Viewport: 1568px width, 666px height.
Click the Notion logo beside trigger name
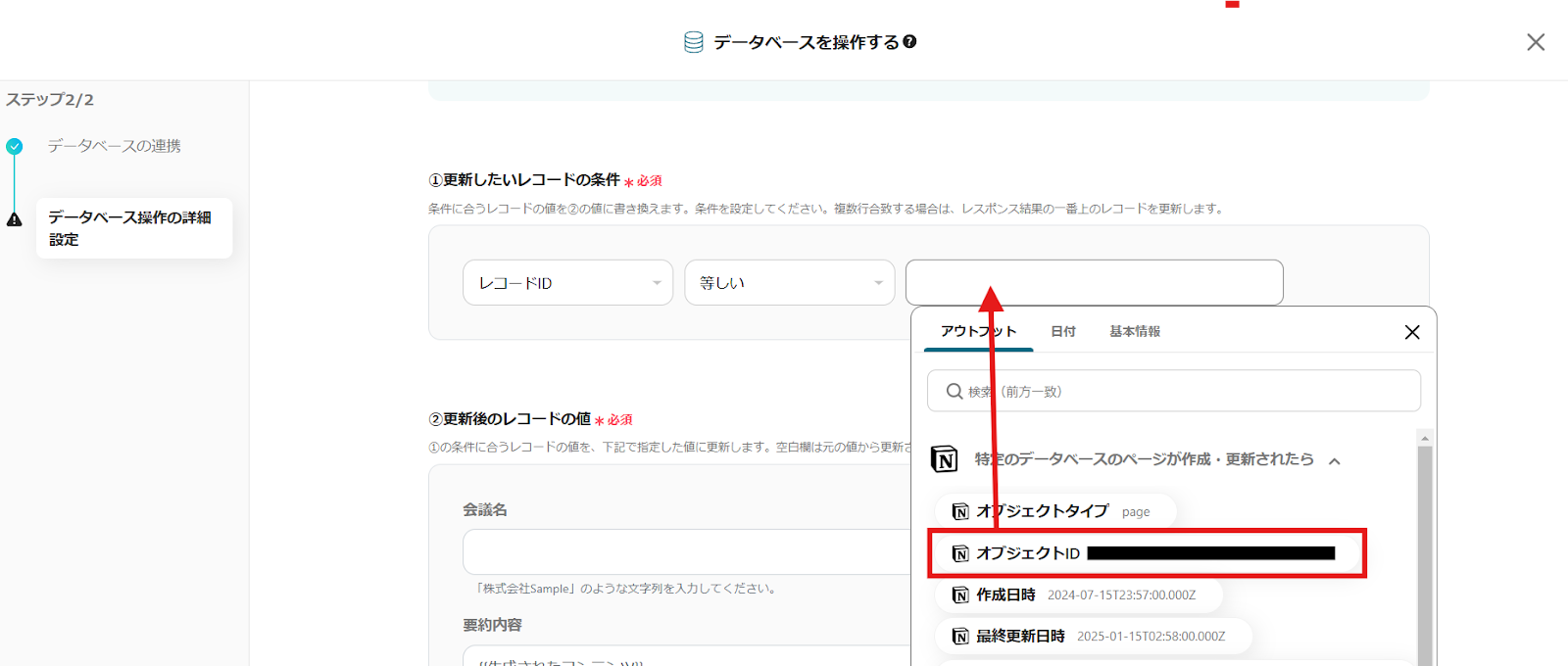coord(944,459)
